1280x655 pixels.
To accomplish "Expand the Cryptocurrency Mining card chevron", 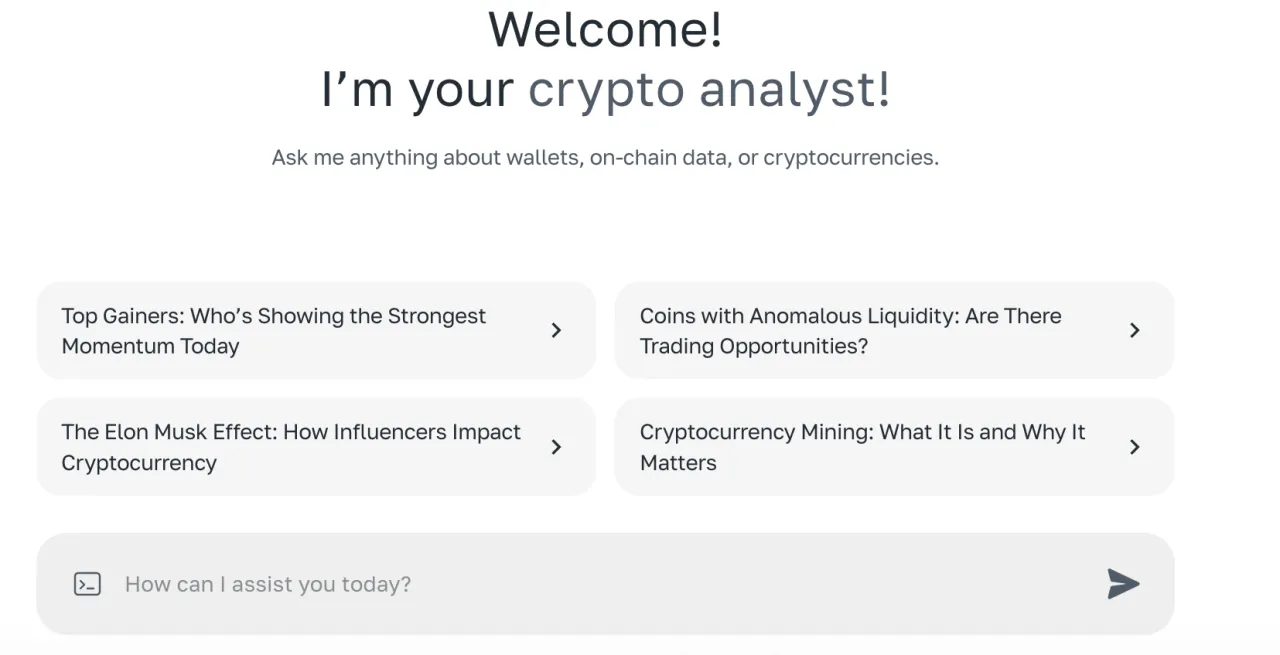I will point(1135,447).
